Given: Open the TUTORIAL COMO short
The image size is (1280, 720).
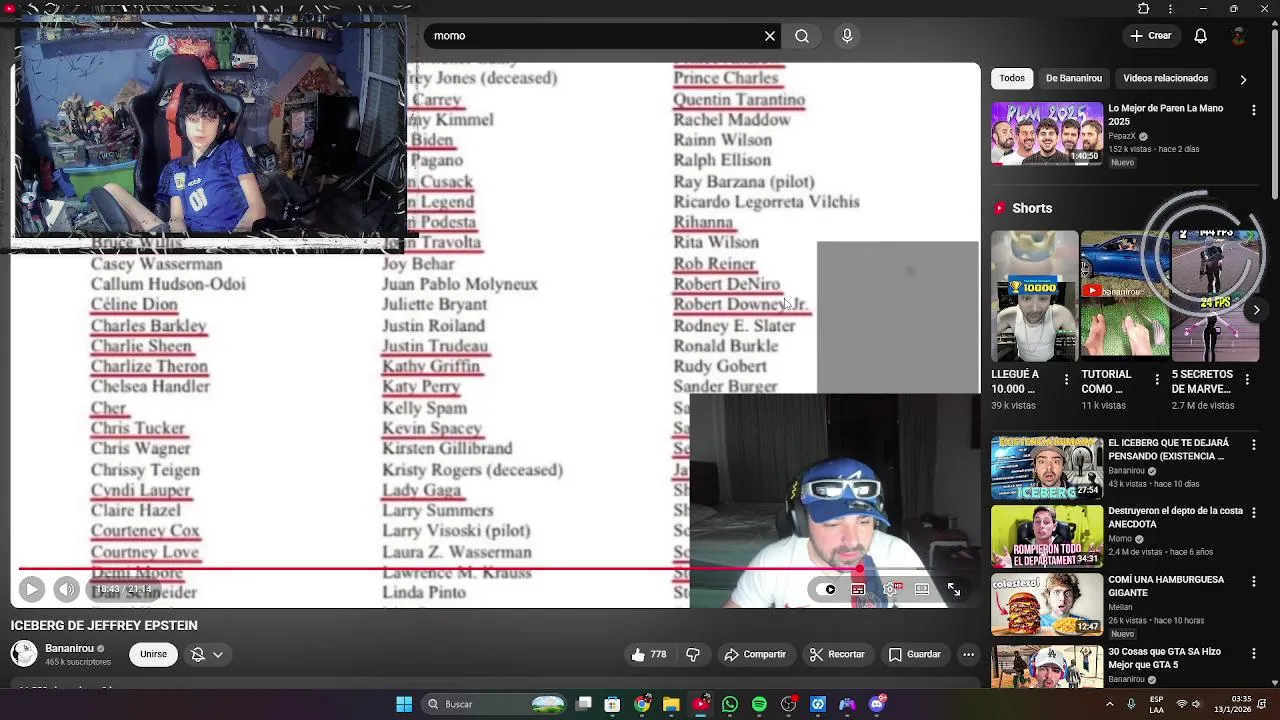Looking at the screenshot, I should [x=1125, y=296].
